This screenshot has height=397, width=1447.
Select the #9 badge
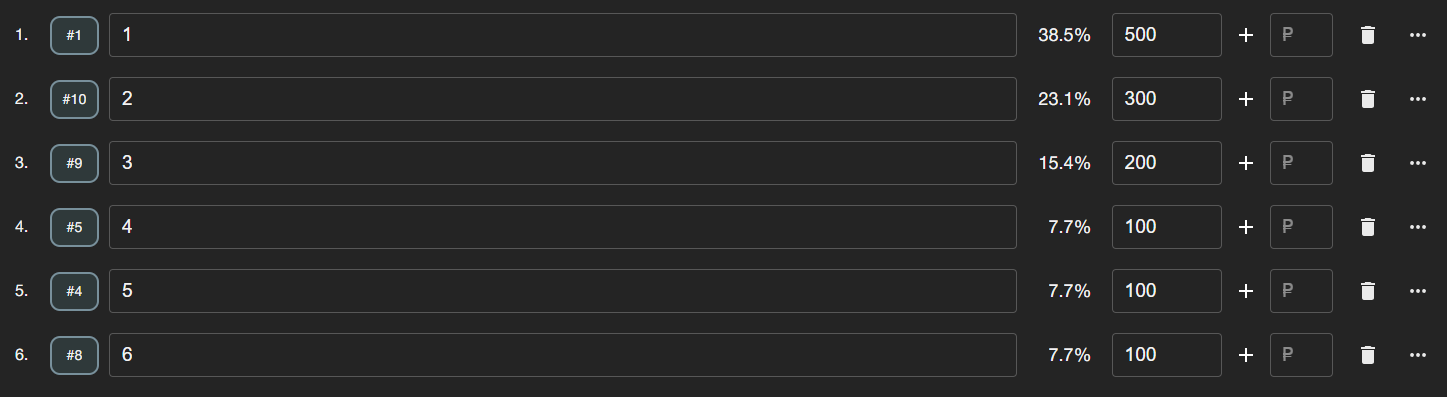[74, 163]
